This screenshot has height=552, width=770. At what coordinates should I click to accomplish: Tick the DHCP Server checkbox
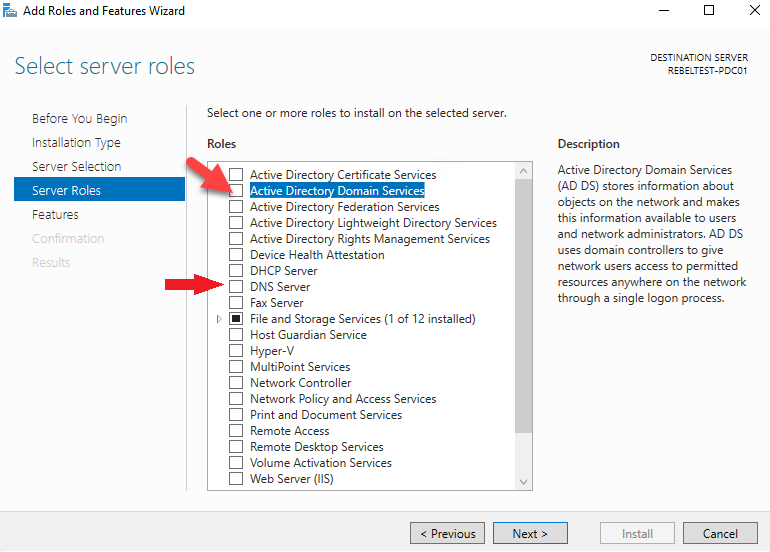pos(236,271)
